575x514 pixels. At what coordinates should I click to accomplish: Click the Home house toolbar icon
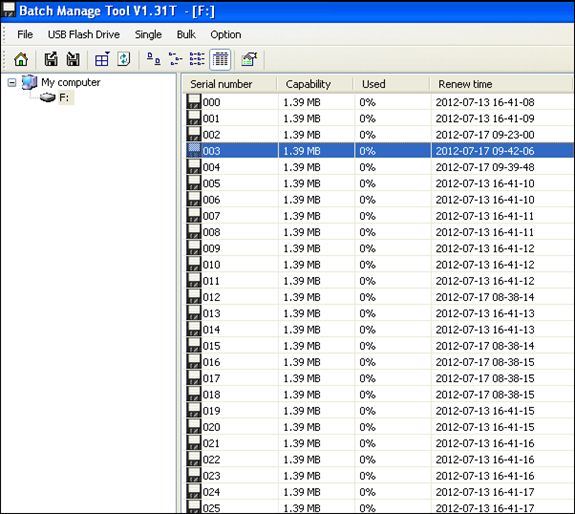pos(21,59)
